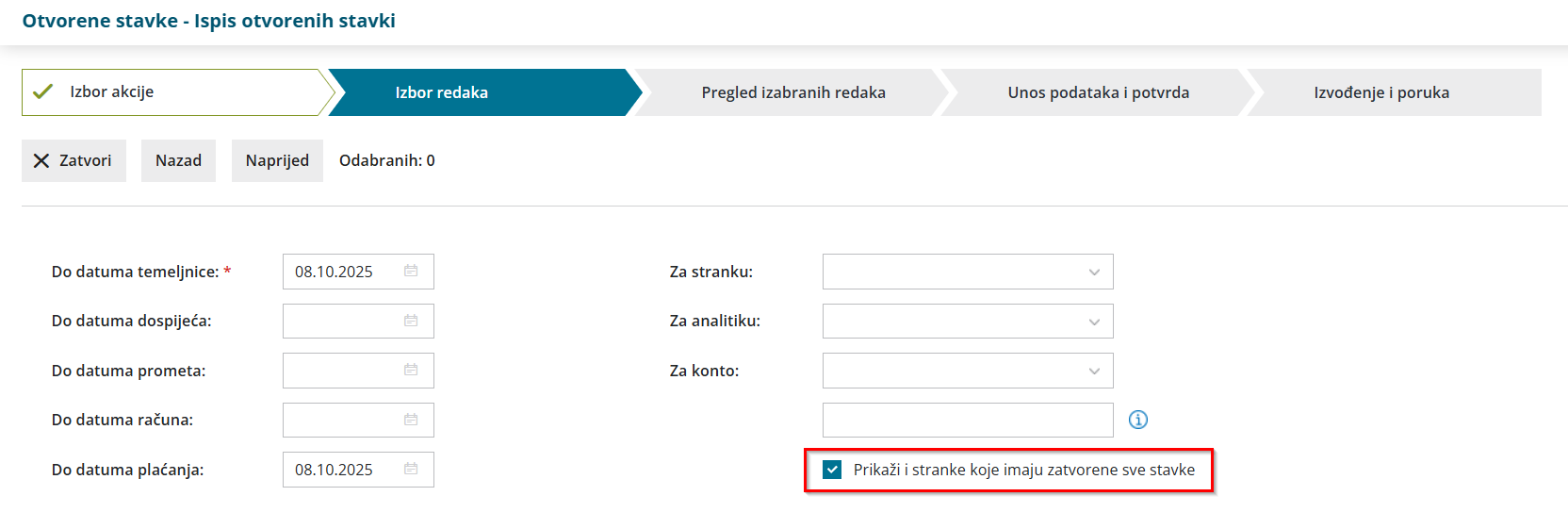This screenshot has width=1568, height=529.
Task: Click the blue info icon
Action: pos(1138,420)
